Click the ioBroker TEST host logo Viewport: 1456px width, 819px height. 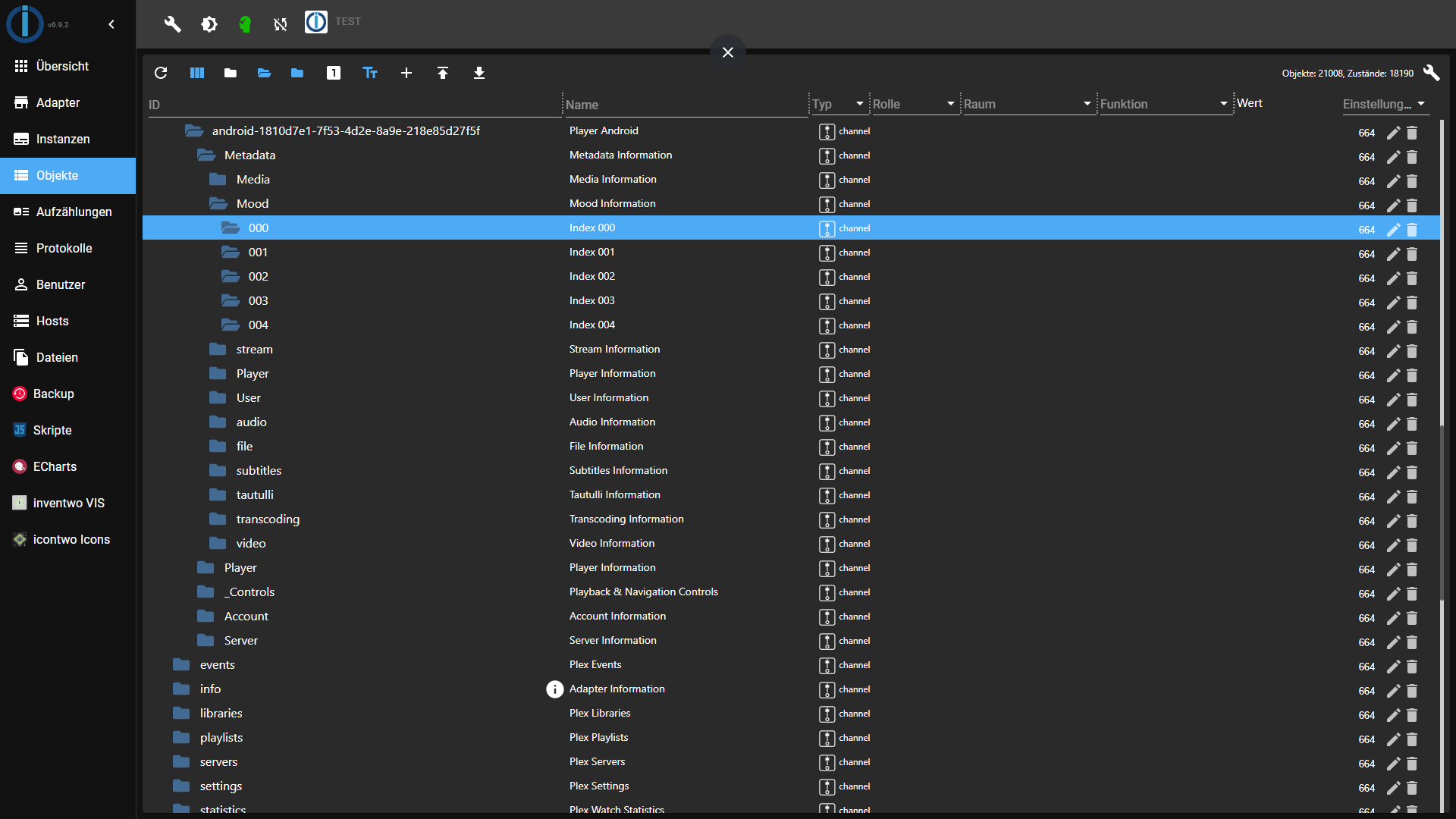316,22
